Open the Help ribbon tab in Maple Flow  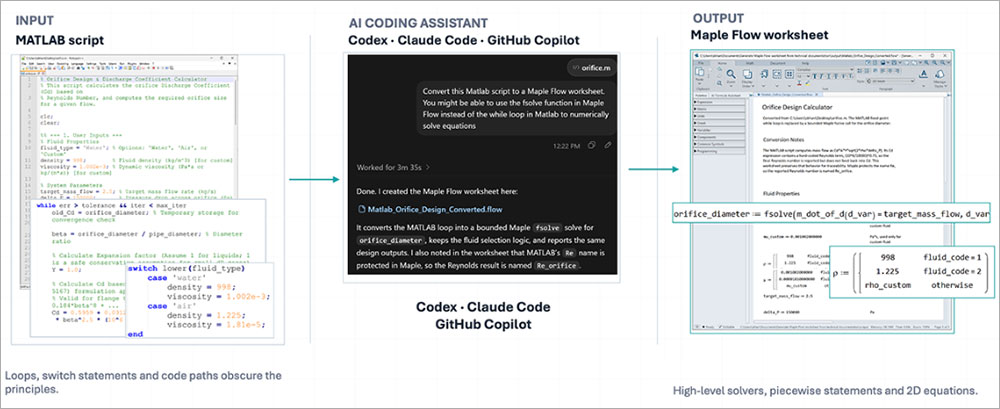coord(805,63)
